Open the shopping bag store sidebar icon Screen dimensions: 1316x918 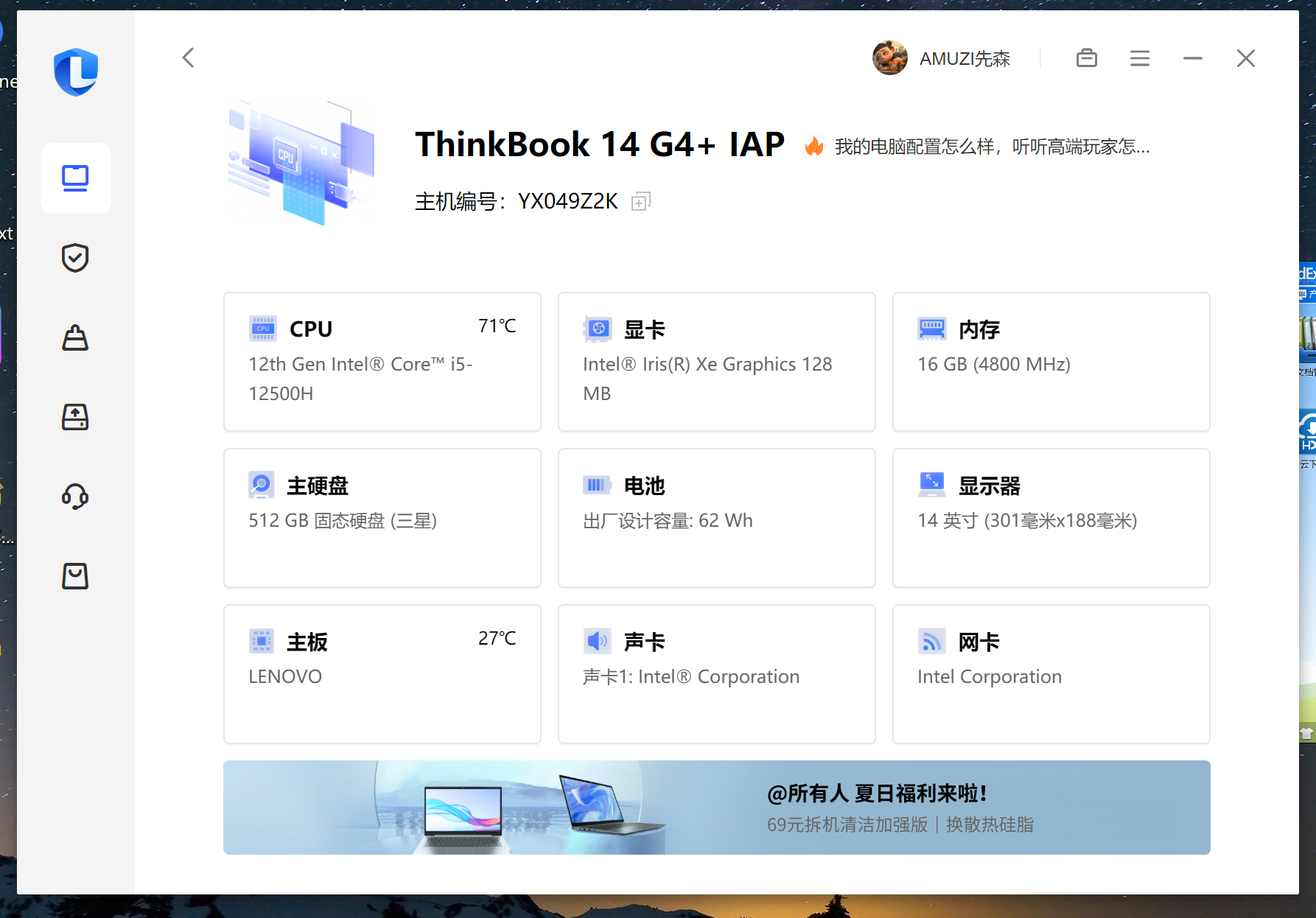point(75,576)
